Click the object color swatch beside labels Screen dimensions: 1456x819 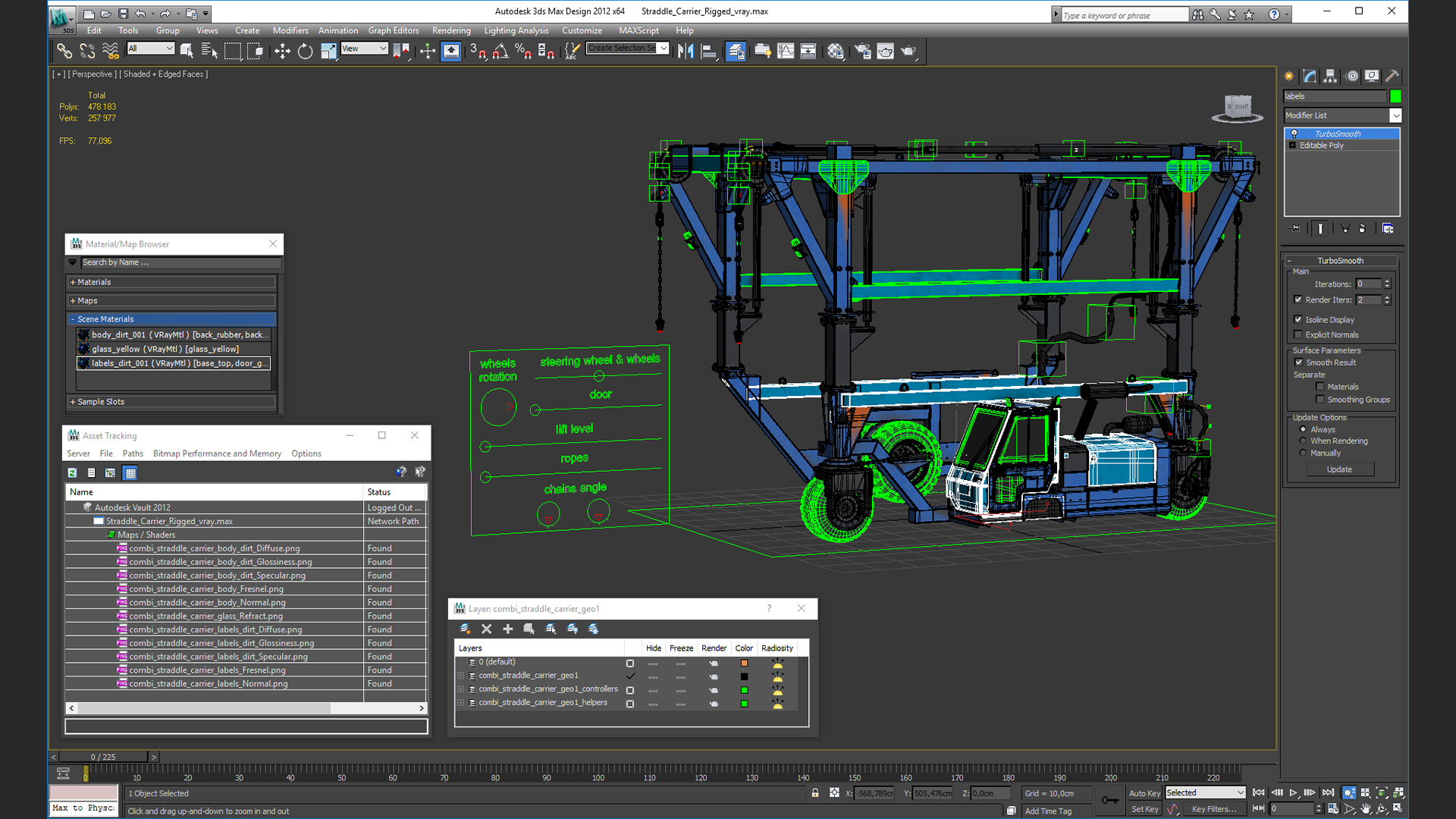coord(1395,96)
